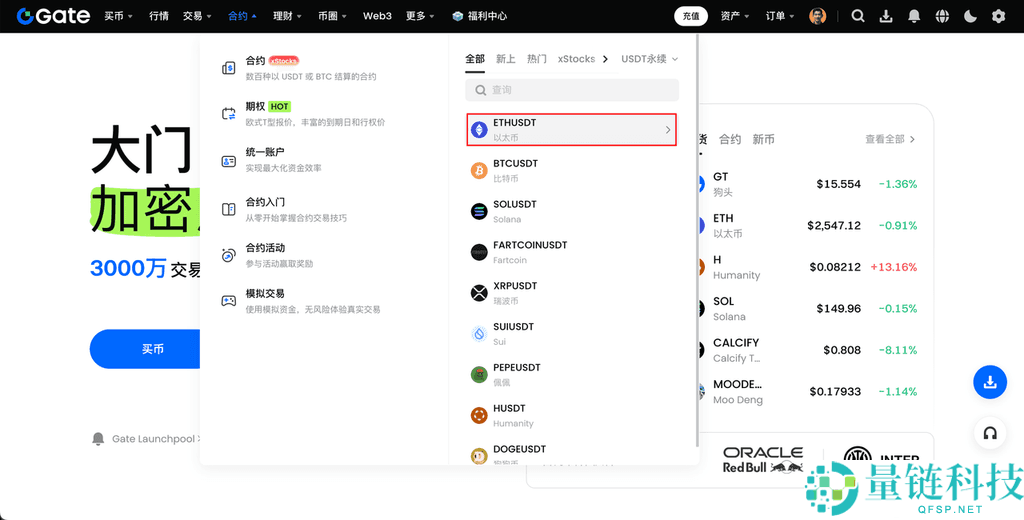Screen dimensions: 1024x520
Task: Select the XRPUSDT contract row
Action: (572, 293)
